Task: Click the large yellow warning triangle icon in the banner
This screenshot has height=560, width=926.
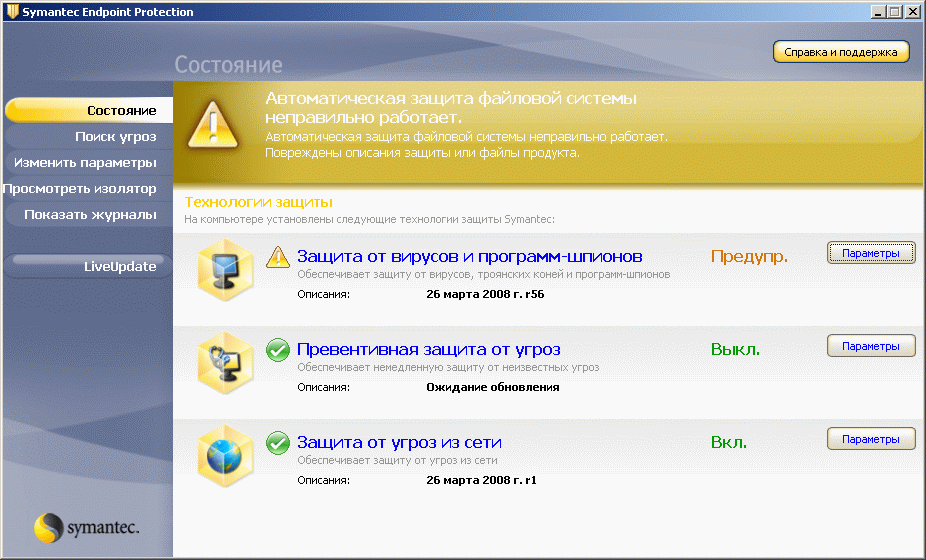Action: pyautogui.click(x=213, y=125)
